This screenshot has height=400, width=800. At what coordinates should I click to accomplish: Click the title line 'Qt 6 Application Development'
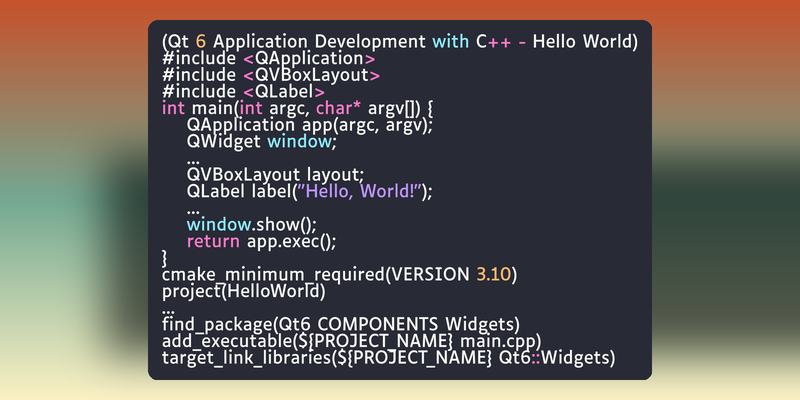(399, 42)
